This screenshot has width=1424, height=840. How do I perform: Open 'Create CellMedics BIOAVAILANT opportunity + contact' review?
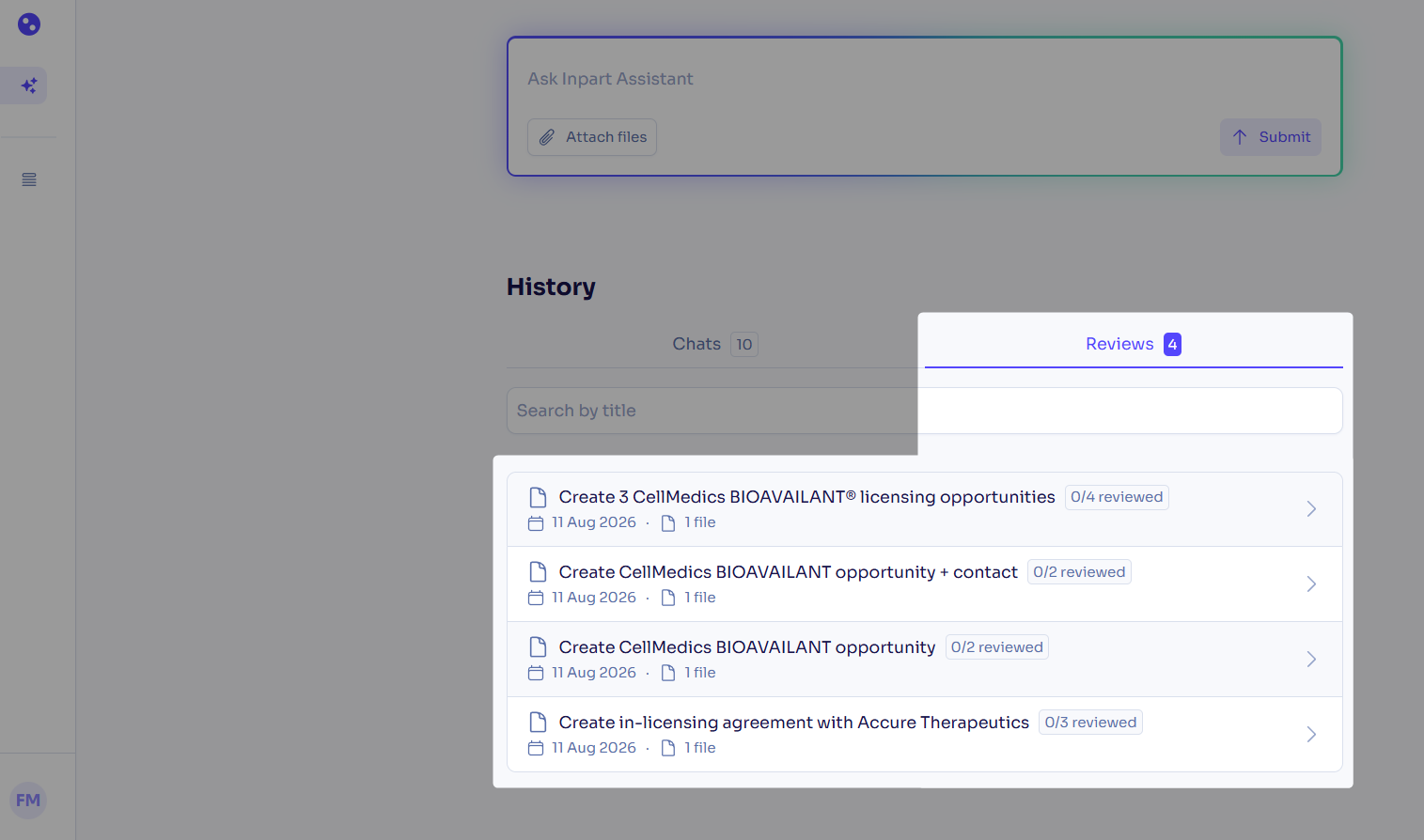pyautogui.click(x=925, y=584)
